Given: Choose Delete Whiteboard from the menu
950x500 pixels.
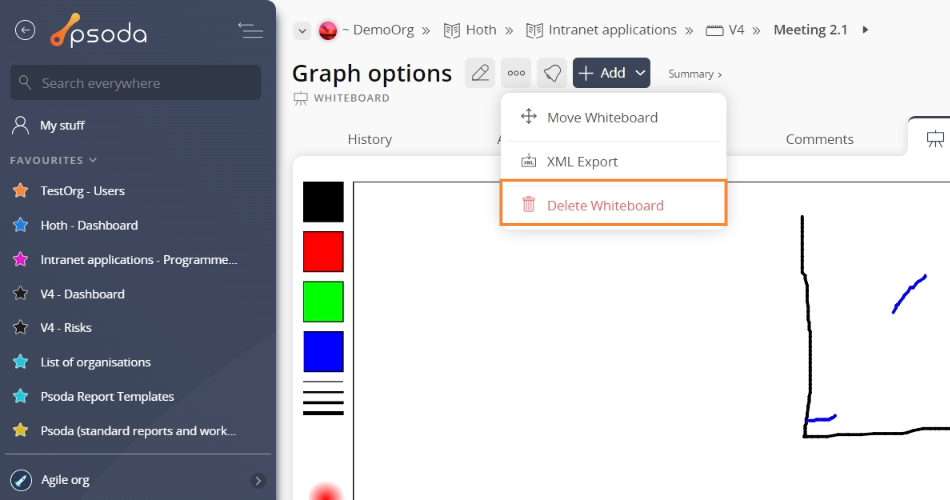Looking at the screenshot, I should pyautogui.click(x=613, y=205).
